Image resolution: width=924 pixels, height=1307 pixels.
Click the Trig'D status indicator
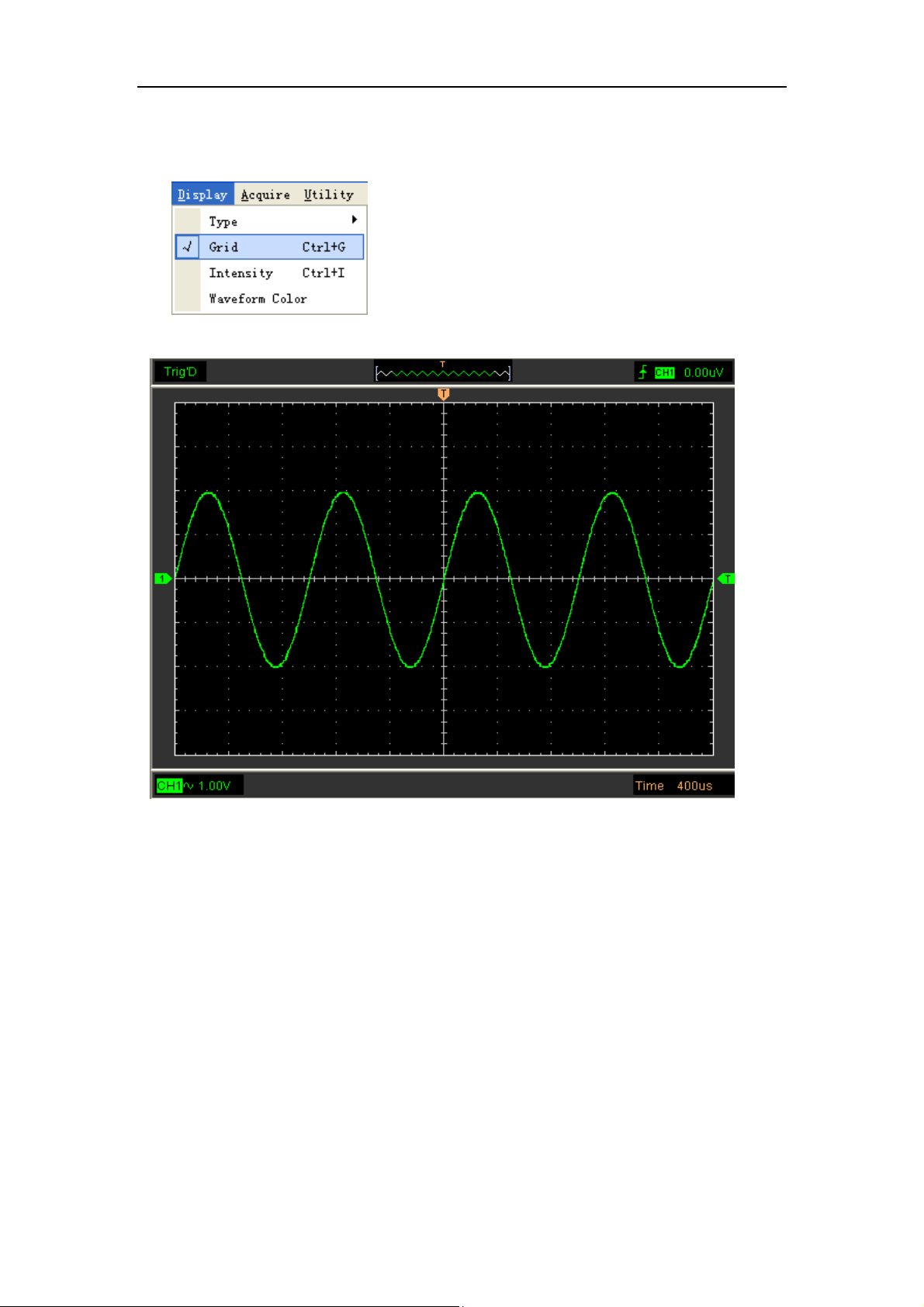click(x=180, y=372)
